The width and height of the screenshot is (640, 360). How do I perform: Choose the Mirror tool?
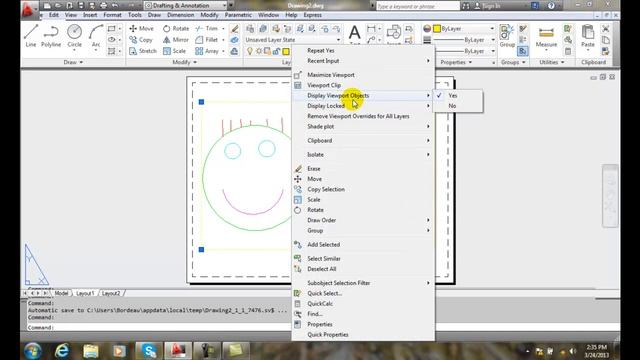176,40
